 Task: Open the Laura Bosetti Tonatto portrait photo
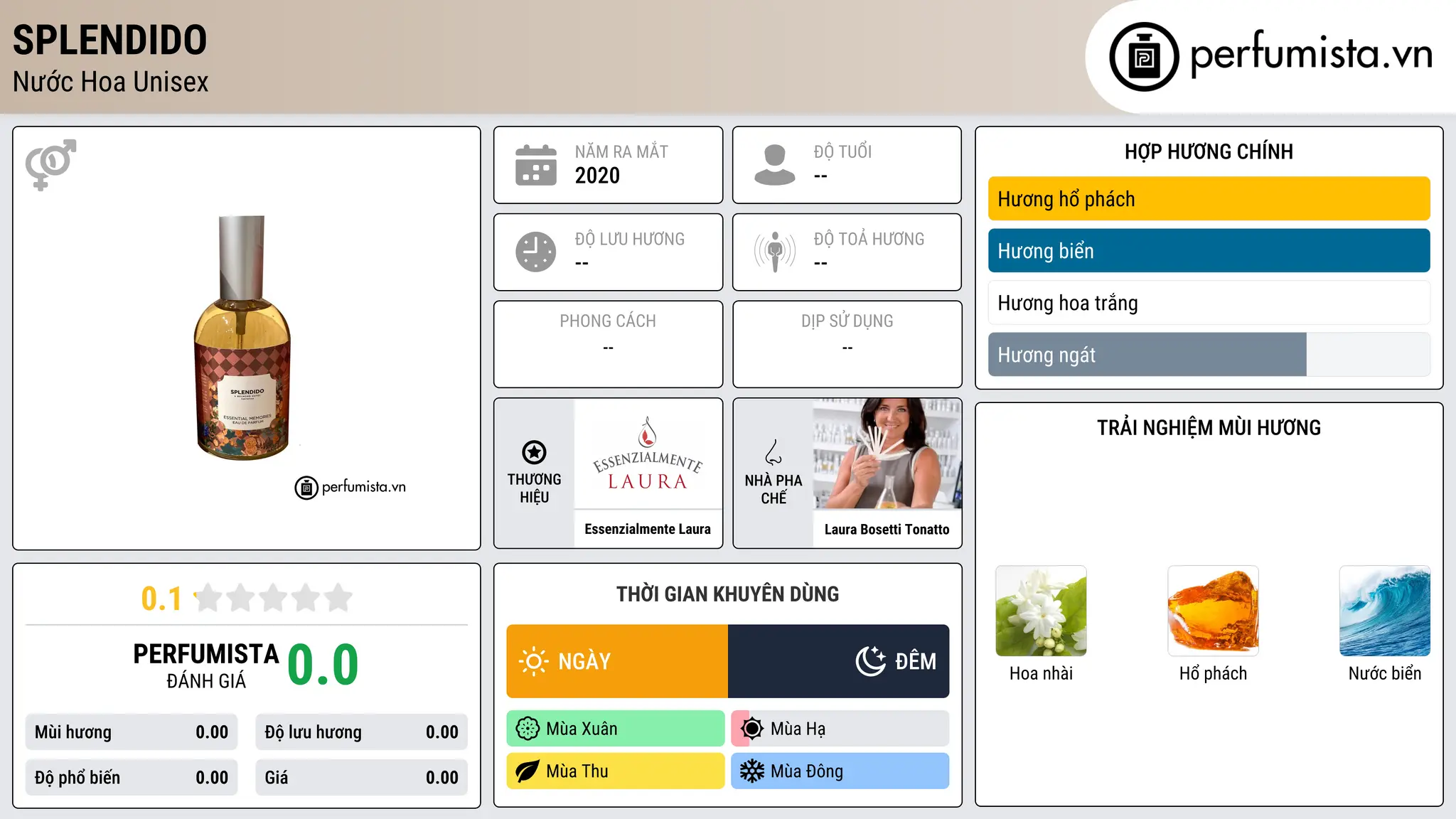coord(887,454)
